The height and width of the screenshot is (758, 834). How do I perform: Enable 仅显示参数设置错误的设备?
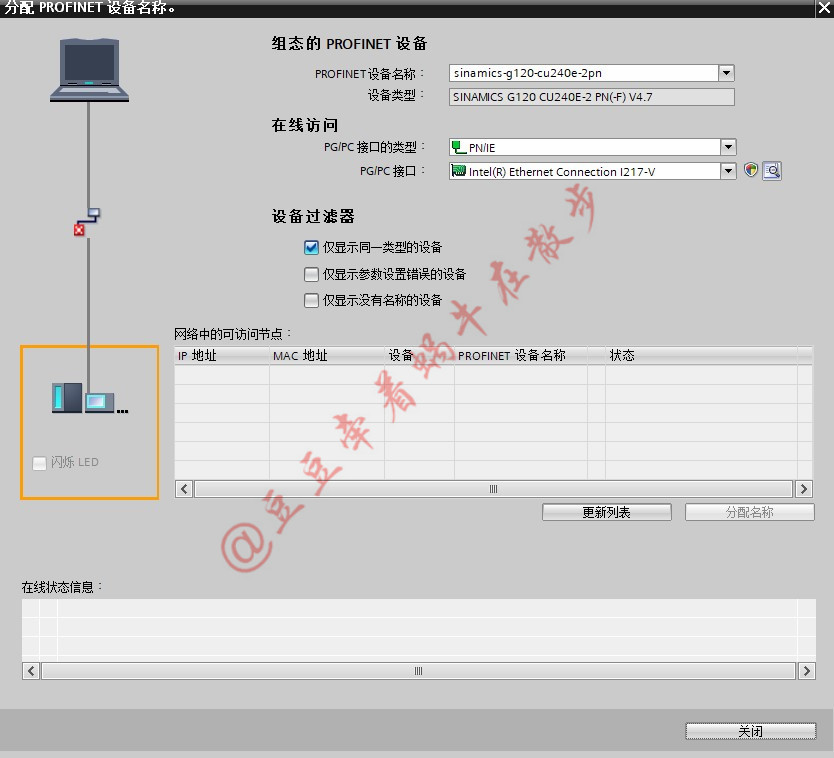tap(312, 273)
